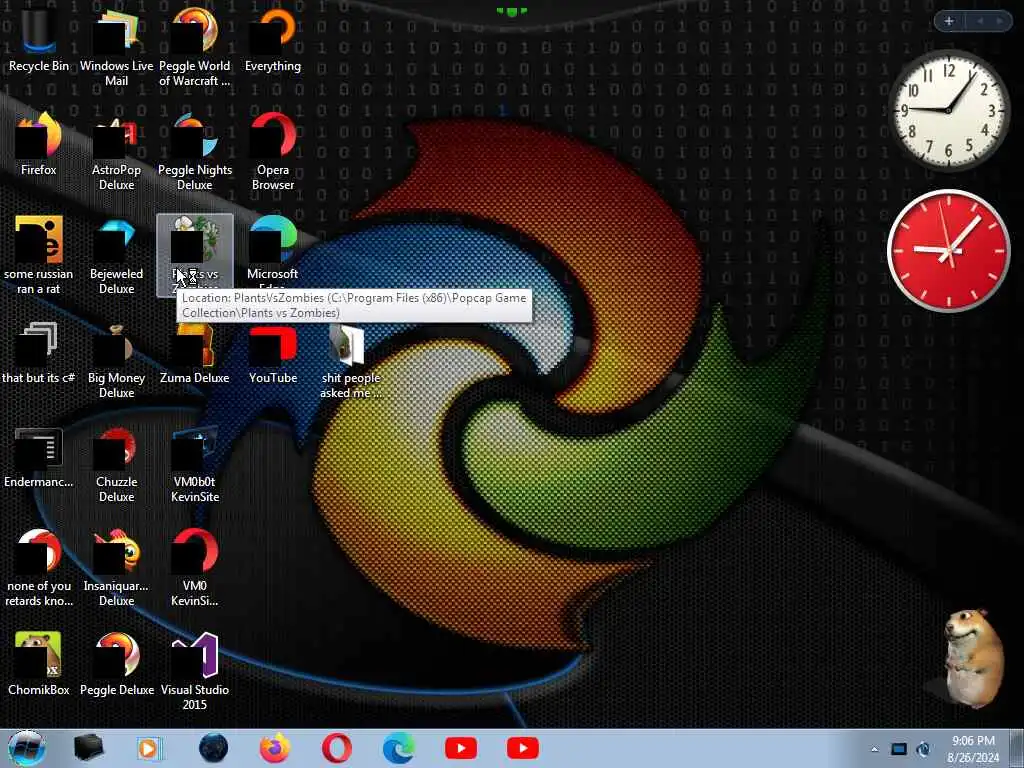Select Microsoft Edge desktop shortcut
The height and width of the screenshot is (768, 1024).
click(273, 251)
